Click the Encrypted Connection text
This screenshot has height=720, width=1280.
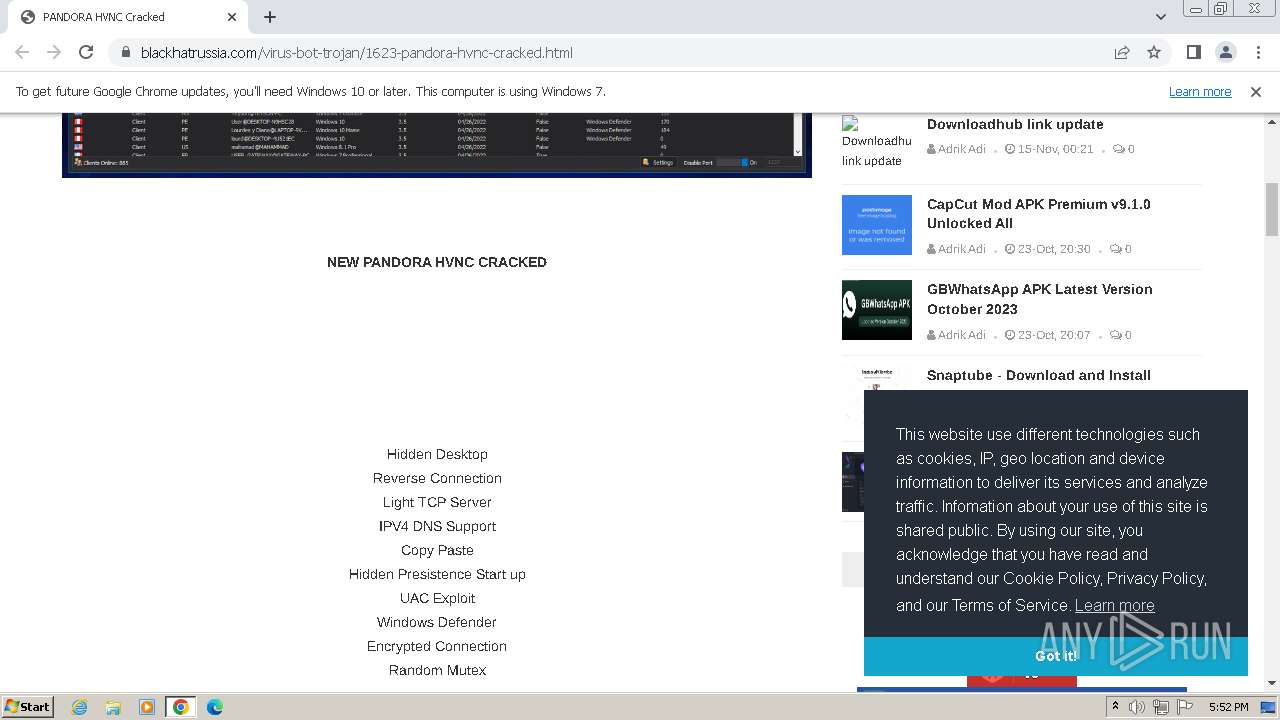437,646
